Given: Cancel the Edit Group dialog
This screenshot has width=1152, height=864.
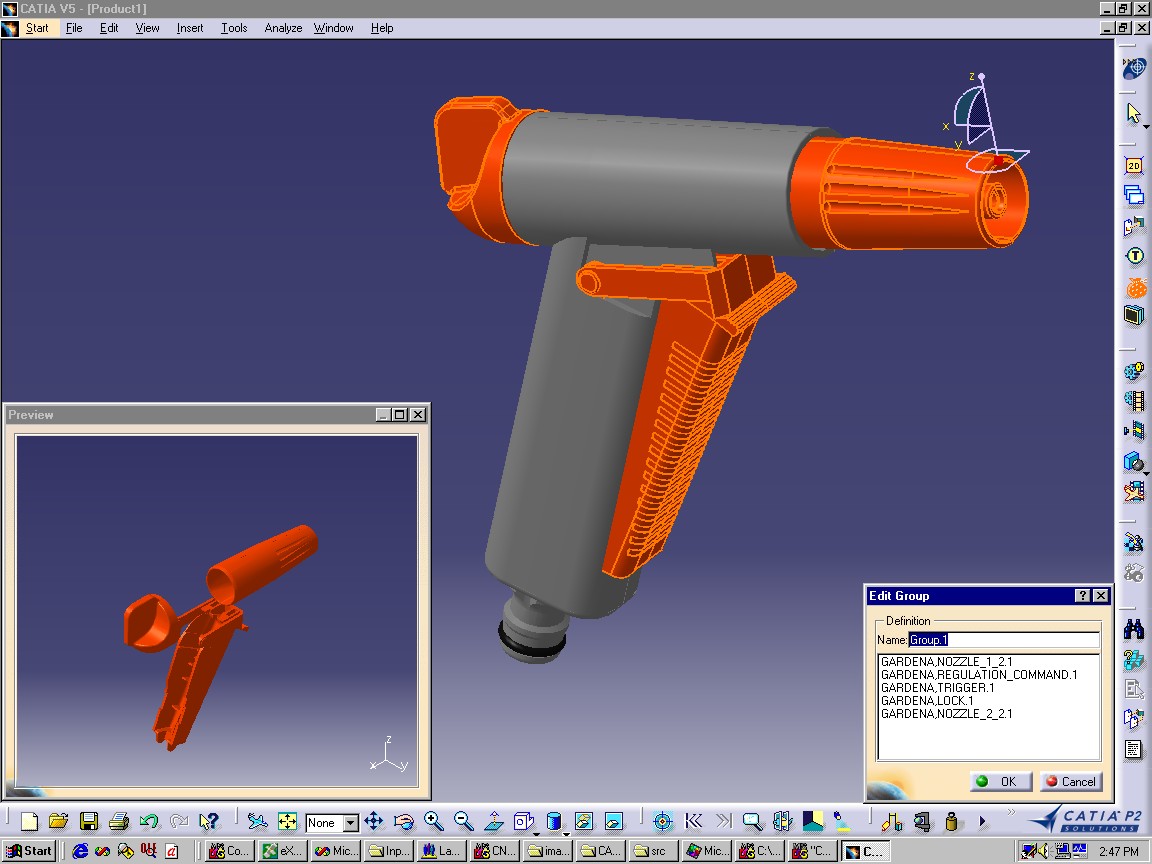Looking at the screenshot, I should 1071,782.
